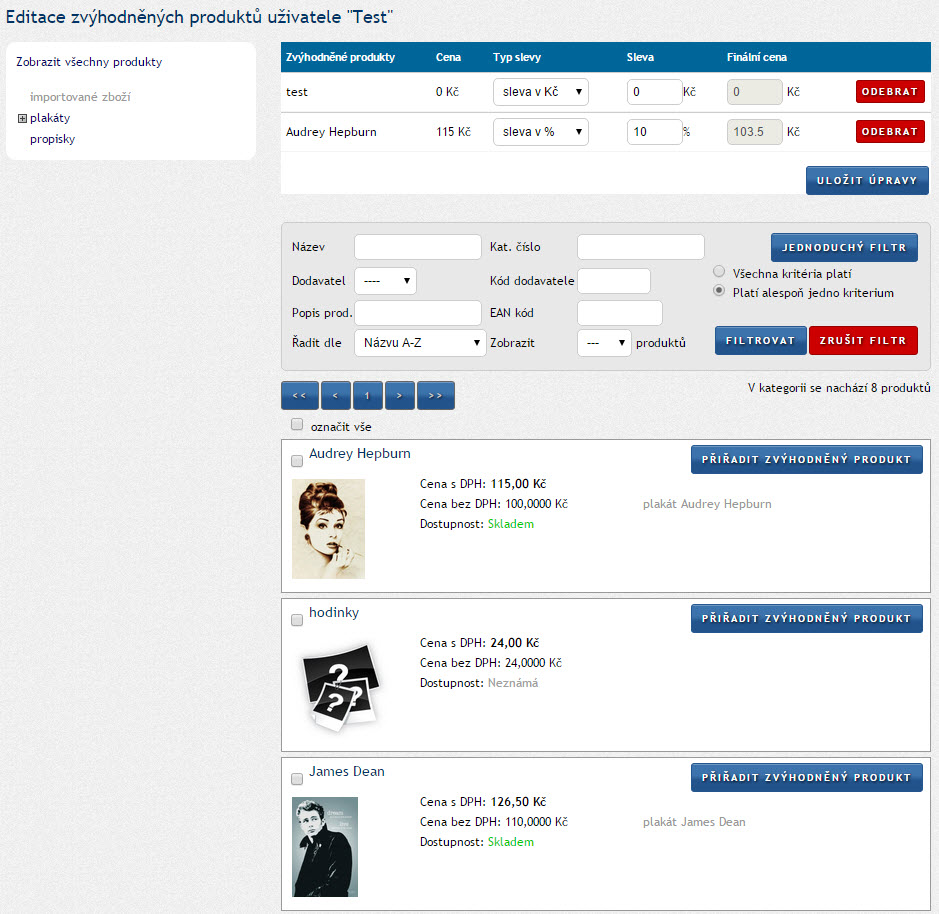This screenshot has height=914, width=939.
Task: Jump to last page with >> button
Action: click(435, 396)
